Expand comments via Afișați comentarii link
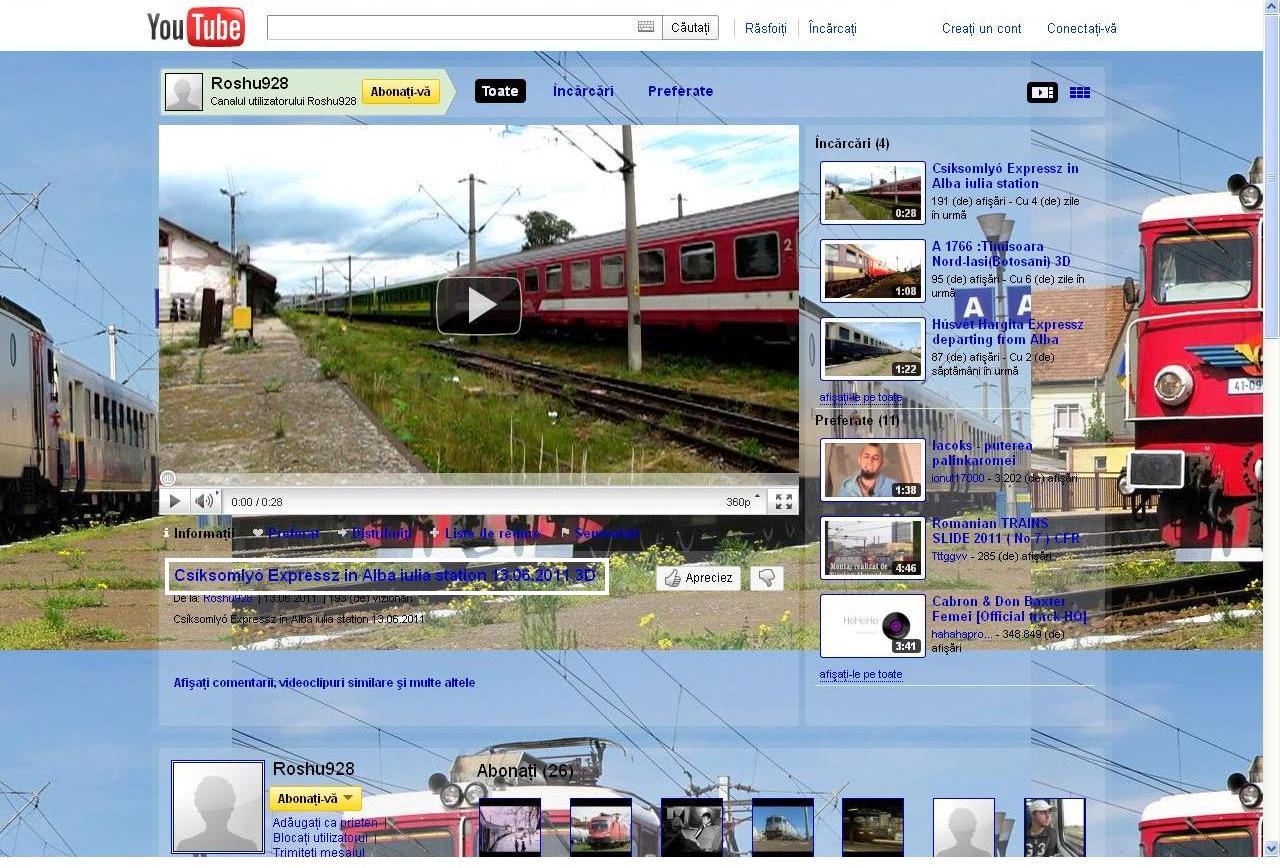The image size is (1280, 868). (324, 682)
